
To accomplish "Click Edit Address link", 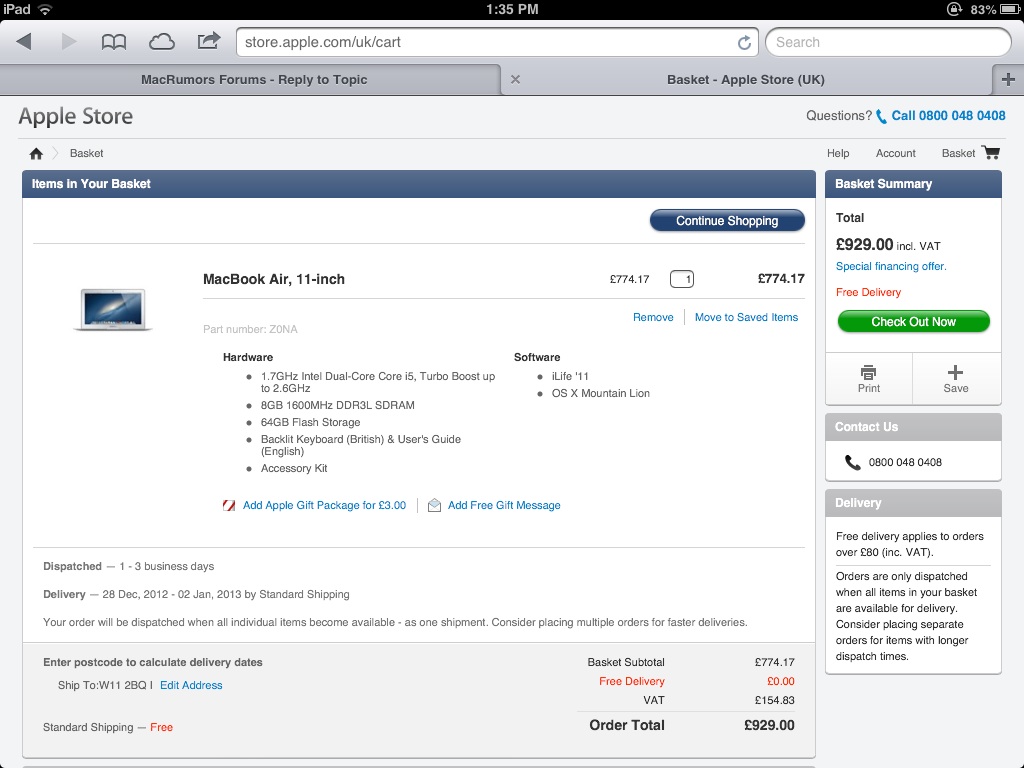I will (191, 685).
